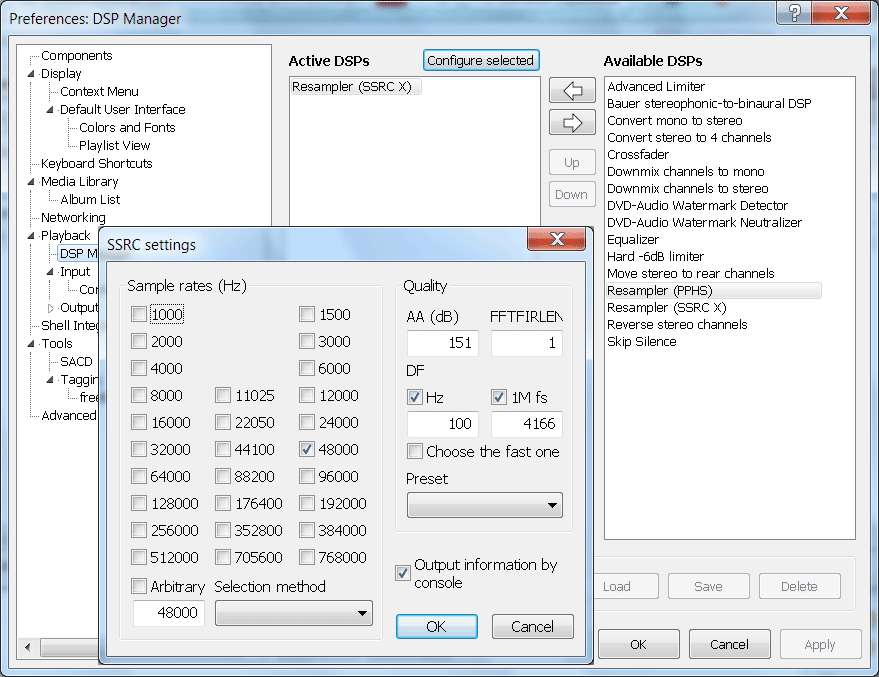The image size is (879, 677).
Task: Select Networking in preferences tree
Action: click(x=72, y=217)
